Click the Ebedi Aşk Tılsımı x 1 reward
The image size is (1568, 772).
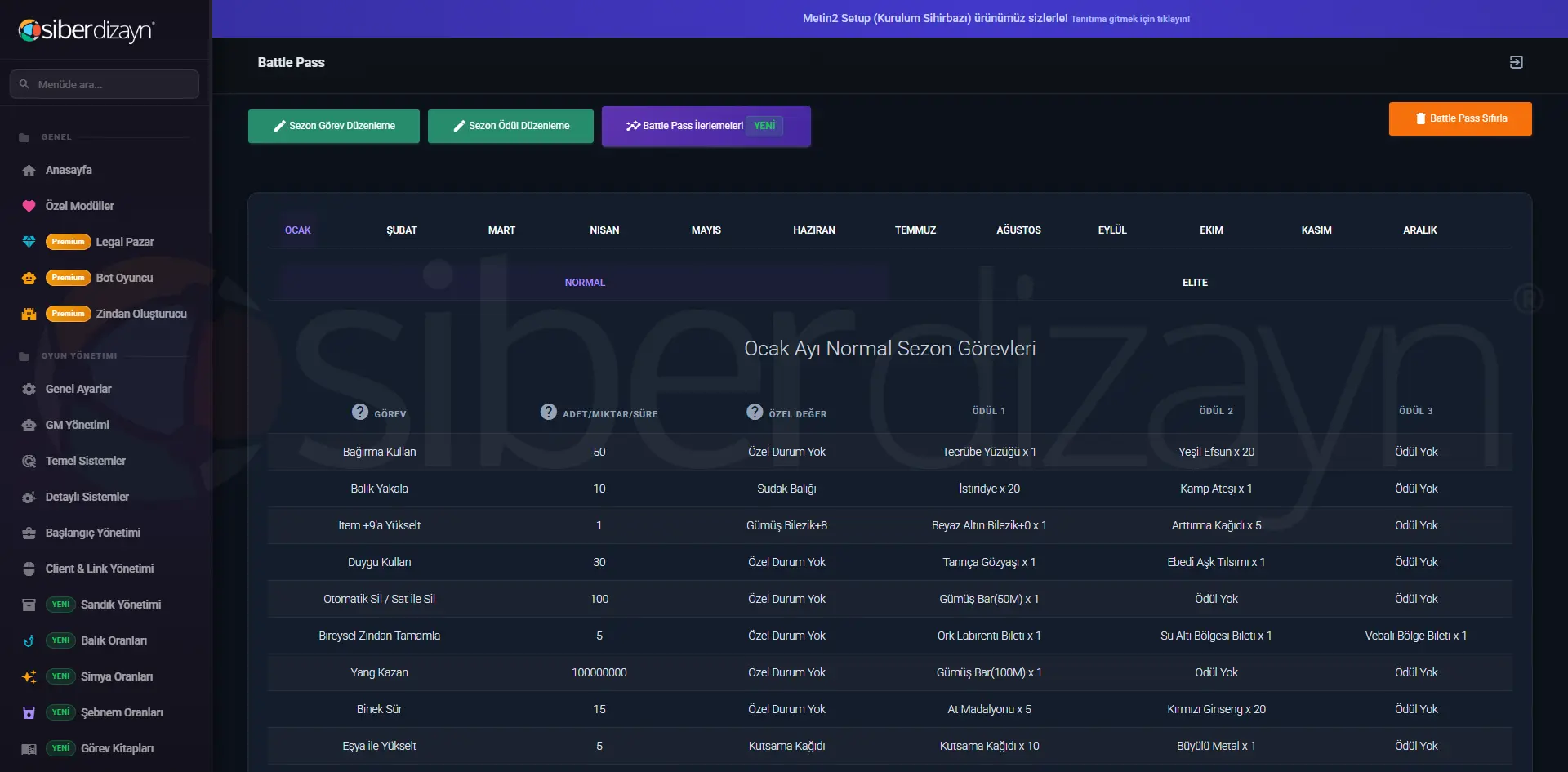[x=1216, y=562]
